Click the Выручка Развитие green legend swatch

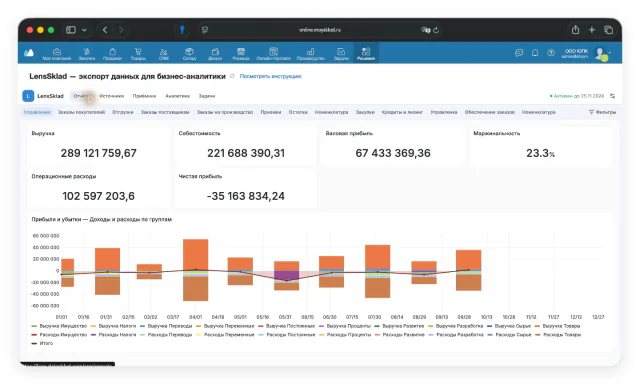click(377, 326)
